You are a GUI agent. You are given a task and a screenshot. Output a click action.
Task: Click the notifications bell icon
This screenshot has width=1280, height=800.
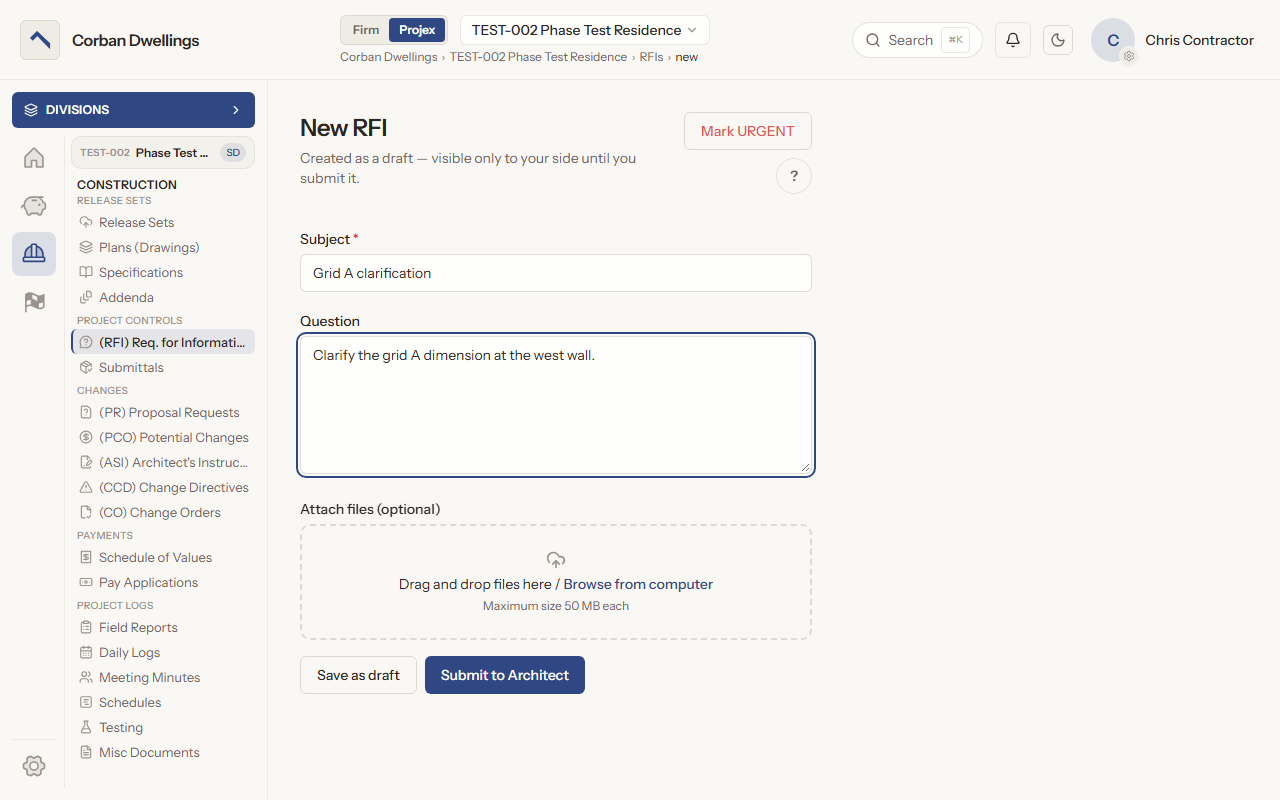click(x=1013, y=40)
